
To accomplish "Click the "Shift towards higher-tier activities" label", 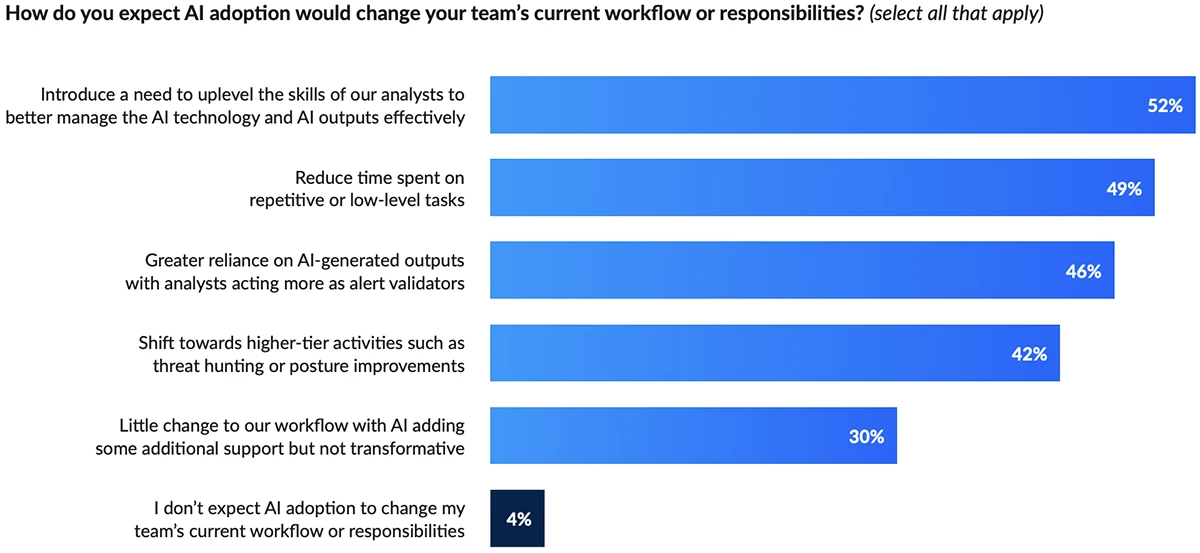I will coord(301,354).
